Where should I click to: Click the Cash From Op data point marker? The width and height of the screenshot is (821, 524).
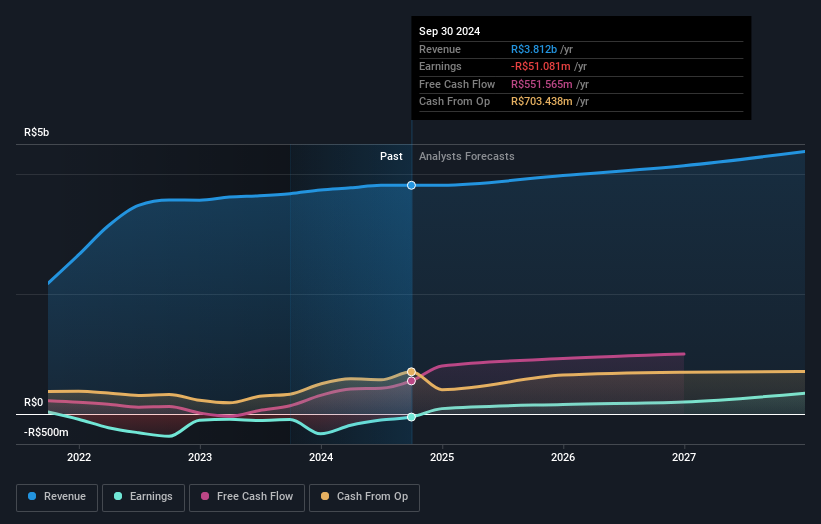tap(412, 372)
